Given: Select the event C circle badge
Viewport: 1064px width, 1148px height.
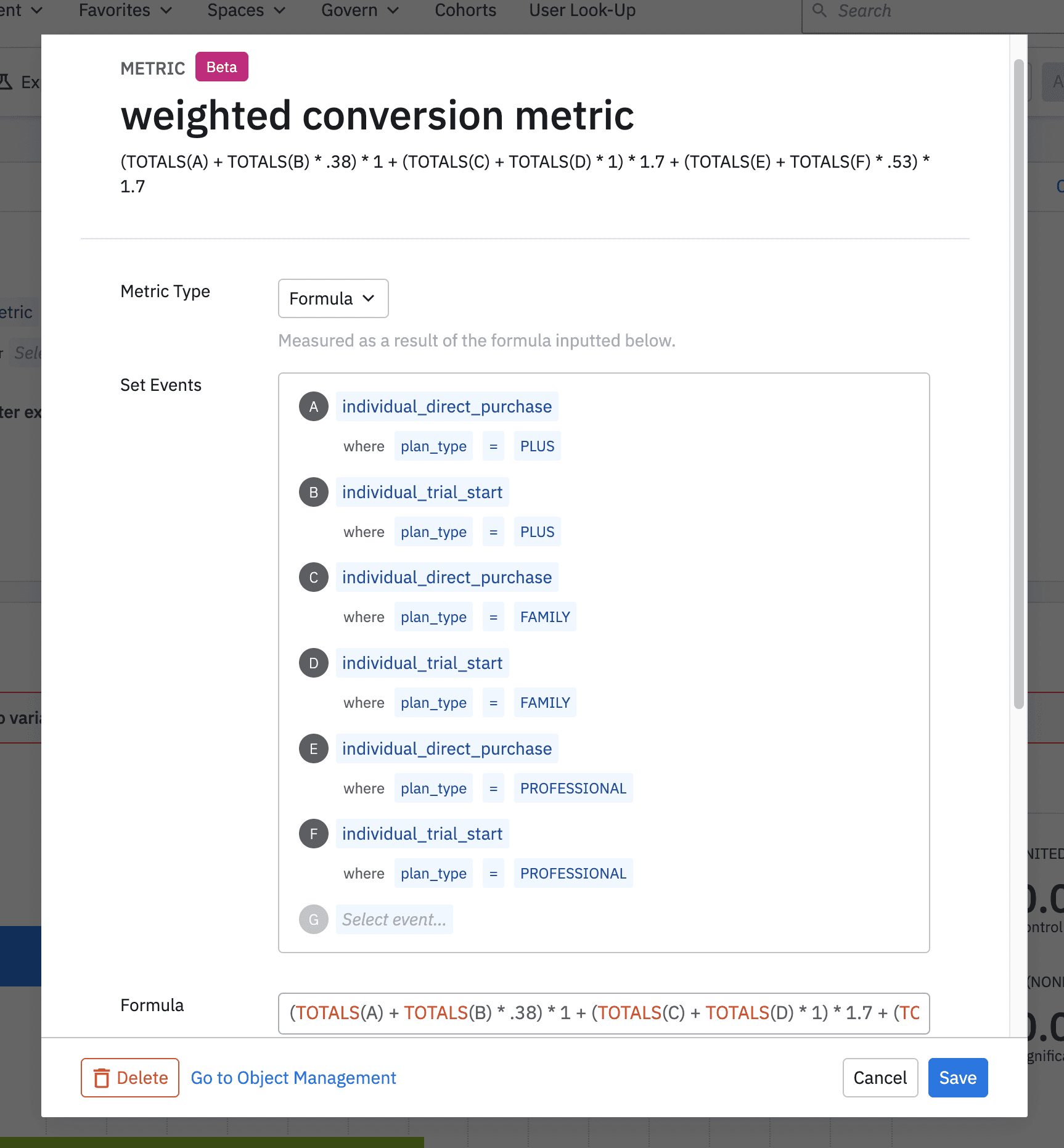Looking at the screenshot, I should [314, 577].
